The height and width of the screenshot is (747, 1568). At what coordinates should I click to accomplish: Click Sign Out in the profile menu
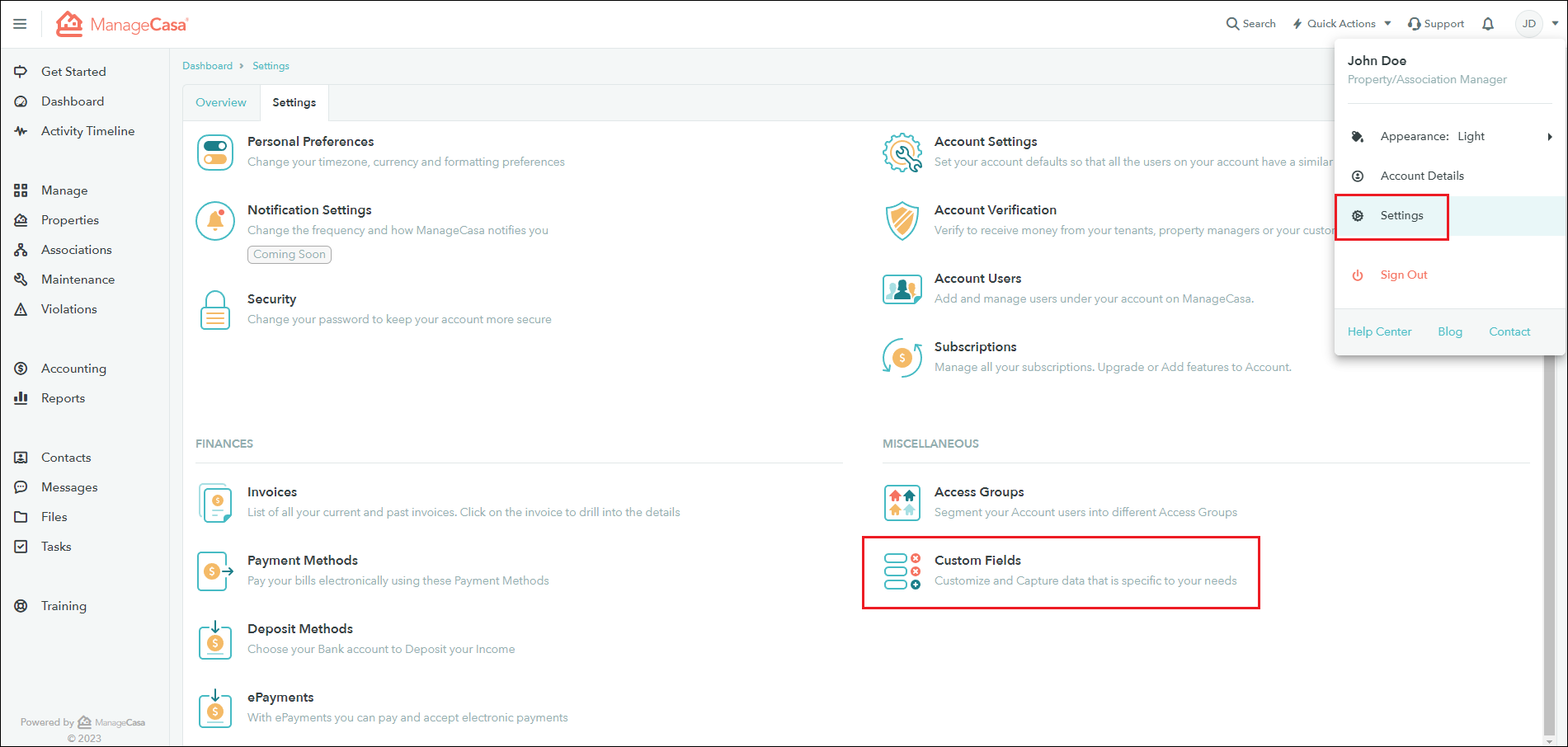coord(1403,274)
